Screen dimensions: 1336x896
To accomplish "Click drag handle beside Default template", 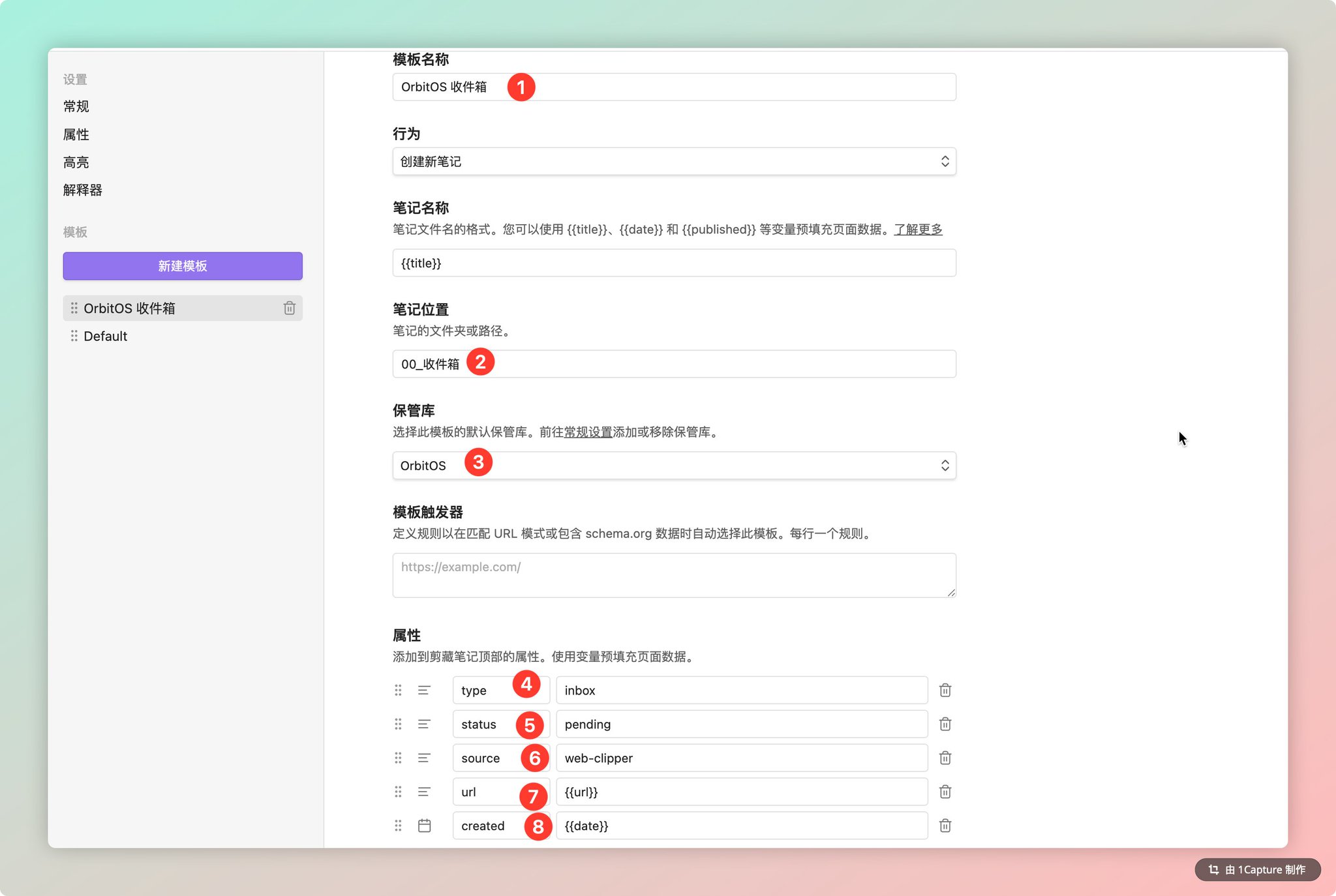I will (74, 336).
